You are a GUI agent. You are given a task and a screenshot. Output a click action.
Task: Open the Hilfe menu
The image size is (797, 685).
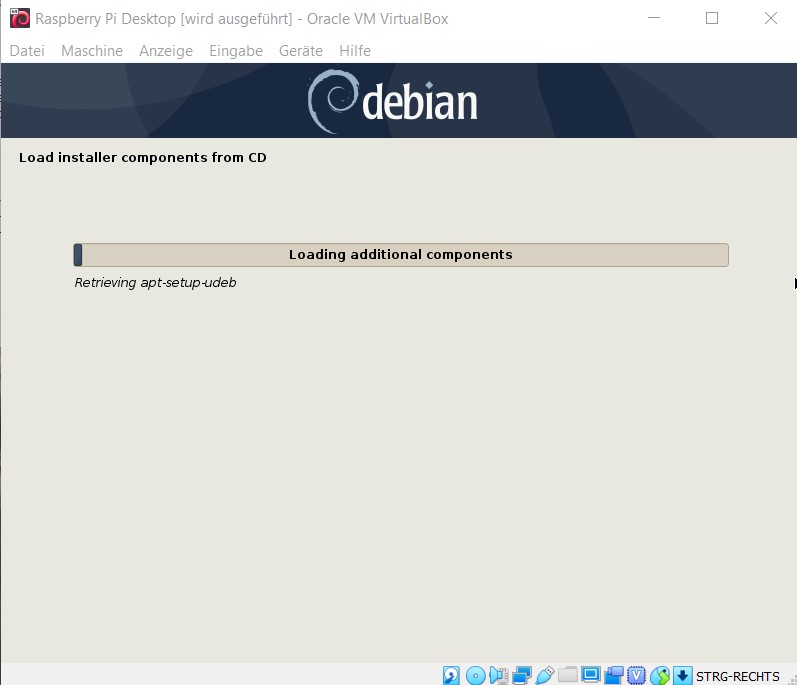355,51
